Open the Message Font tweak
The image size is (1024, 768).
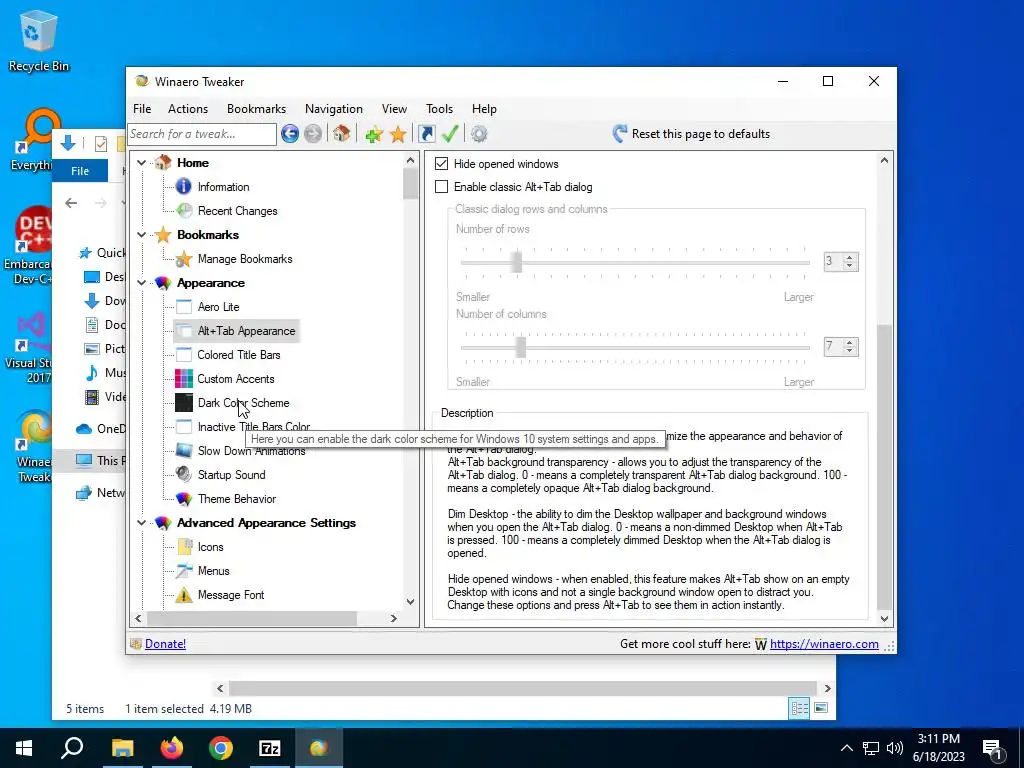(x=231, y=595)
